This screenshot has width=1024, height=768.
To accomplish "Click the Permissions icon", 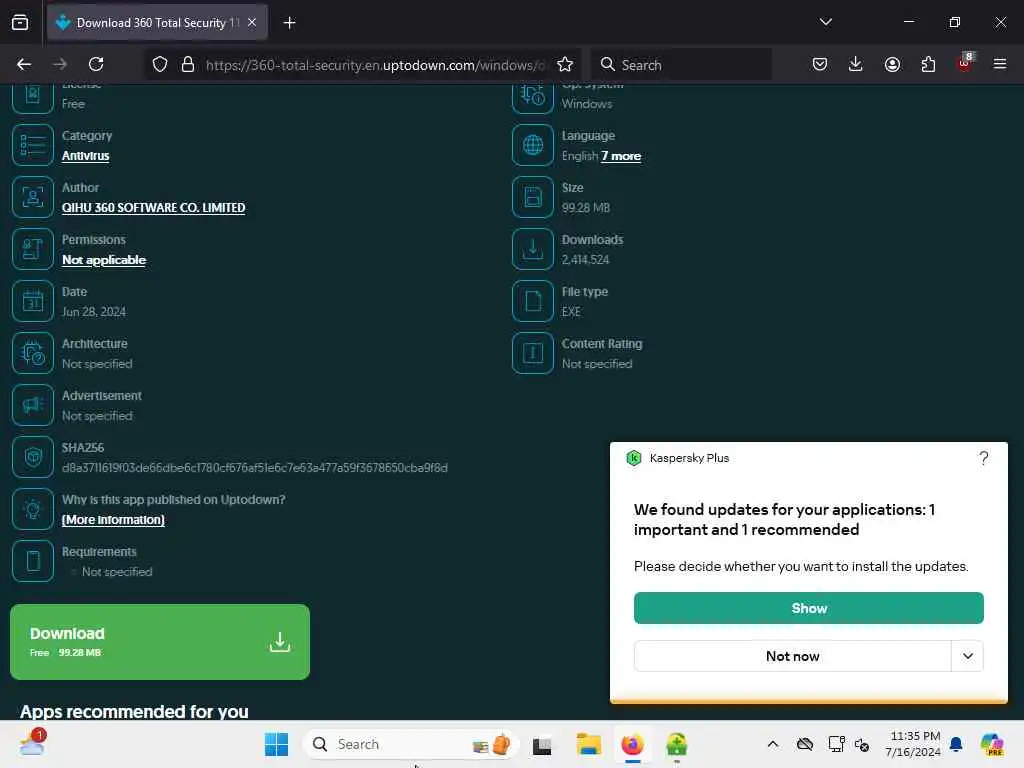I will pos(33,249).
